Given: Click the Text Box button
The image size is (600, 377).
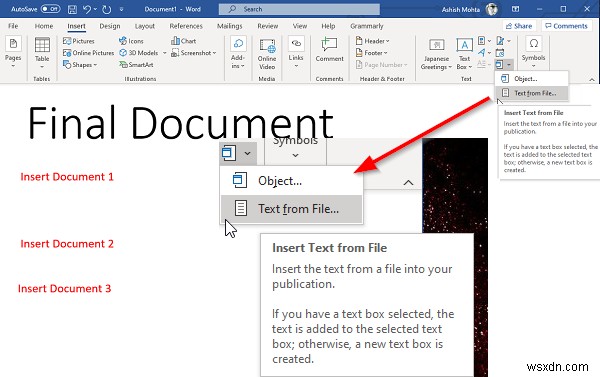Looking at the screenshot, I should tap(464, 54).
